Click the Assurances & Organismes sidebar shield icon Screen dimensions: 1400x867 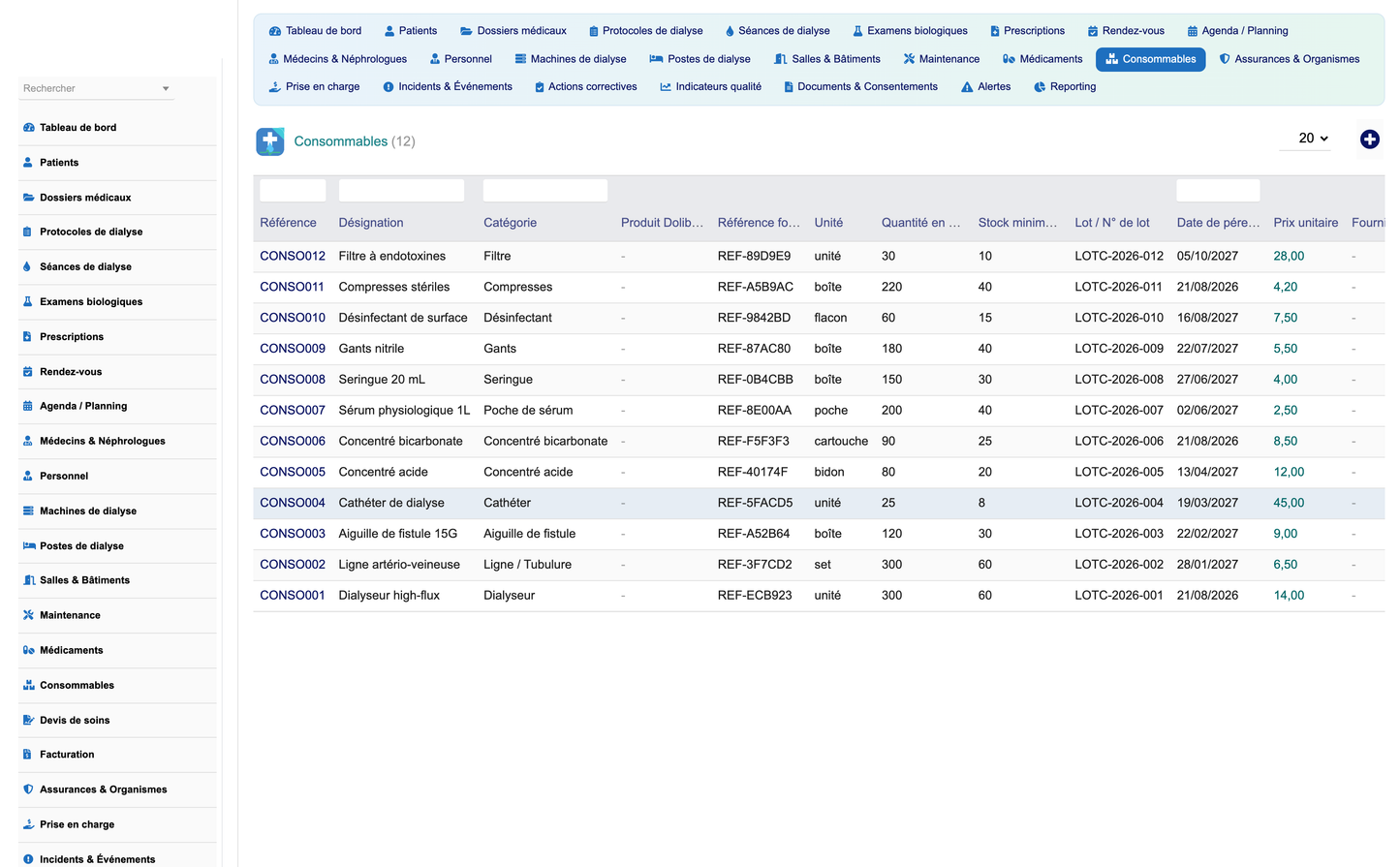[28, 790]
